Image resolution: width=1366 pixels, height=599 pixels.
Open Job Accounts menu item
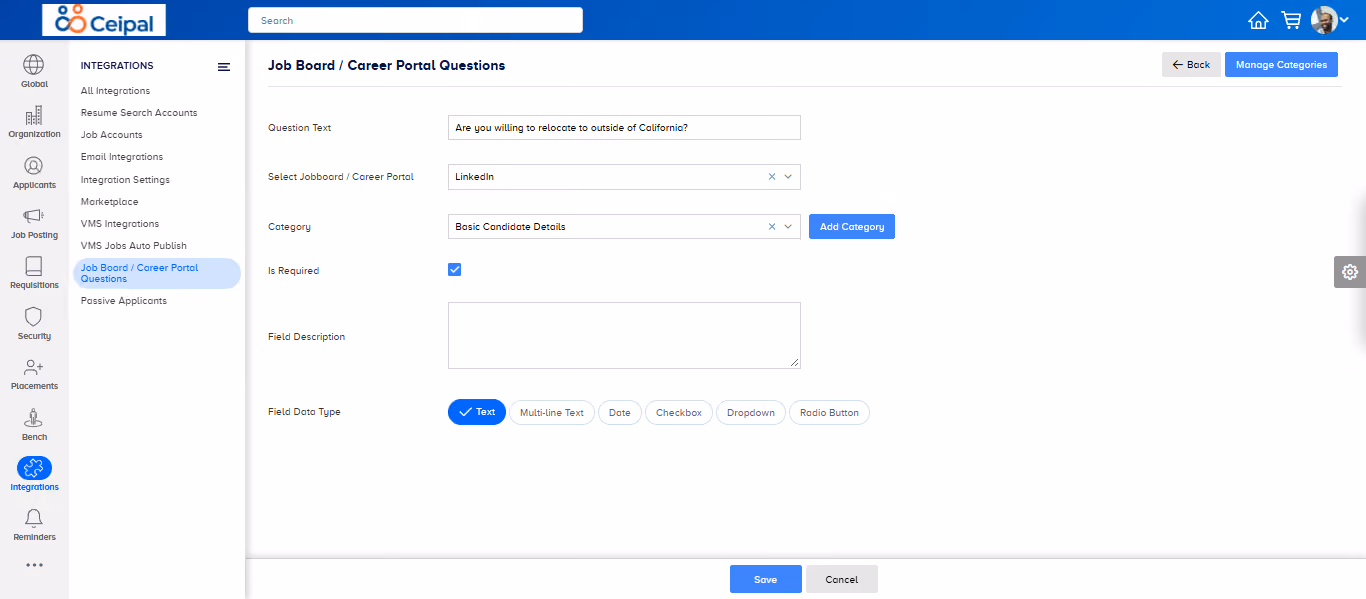112,135
